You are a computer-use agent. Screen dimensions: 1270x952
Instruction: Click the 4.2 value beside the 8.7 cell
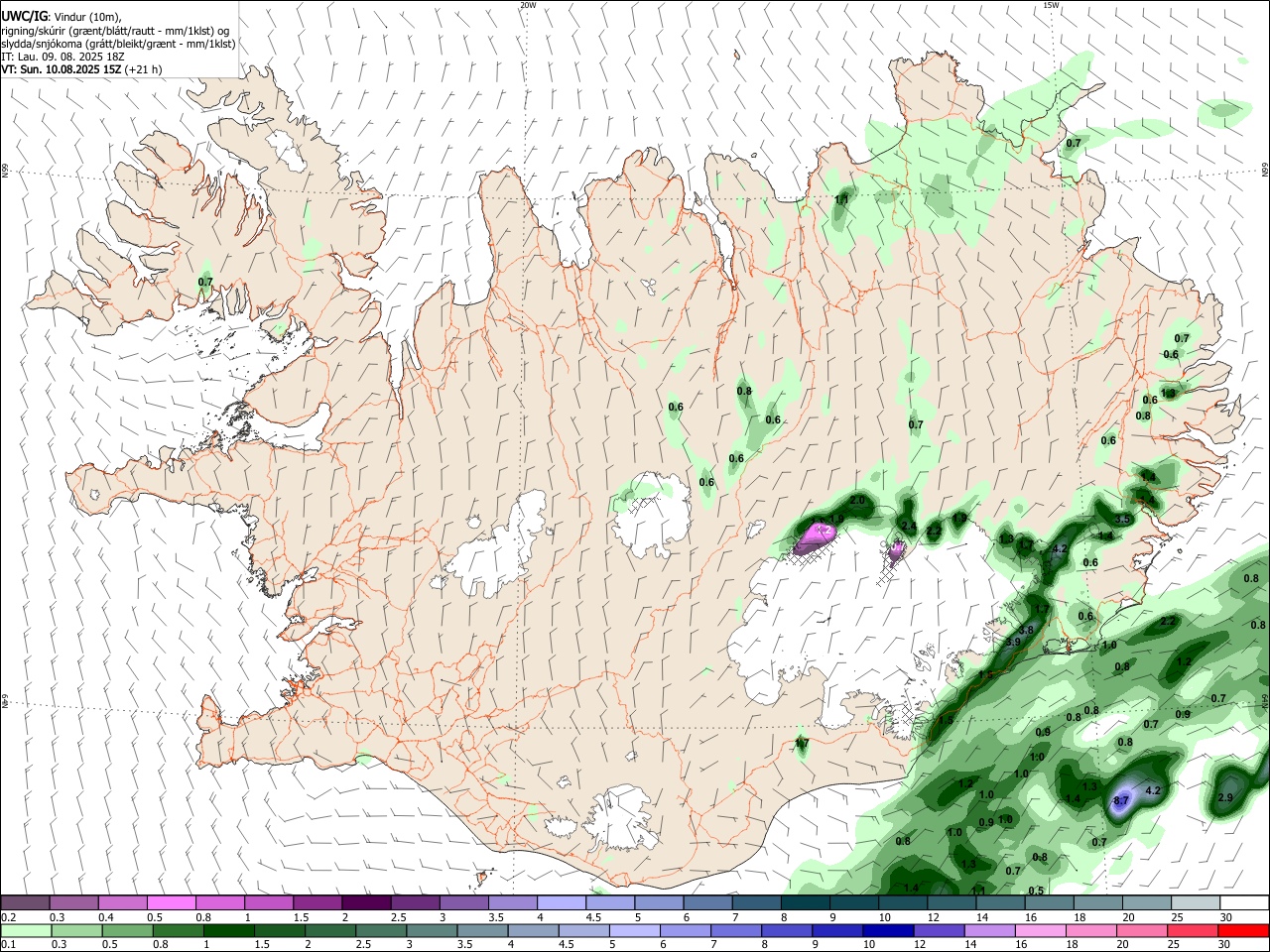click(1153, 791)
